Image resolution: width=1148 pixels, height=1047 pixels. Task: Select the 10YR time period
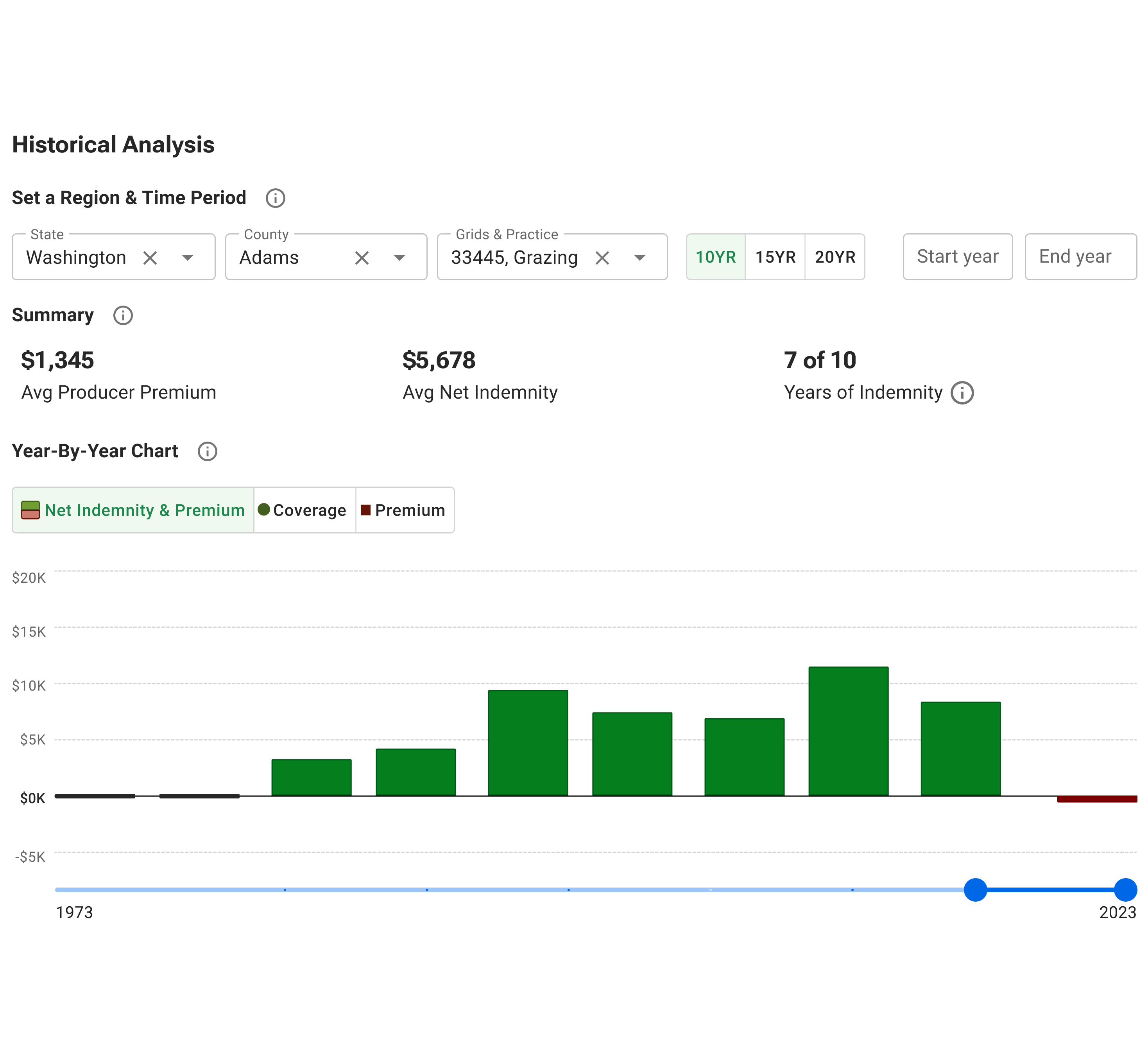716,257
